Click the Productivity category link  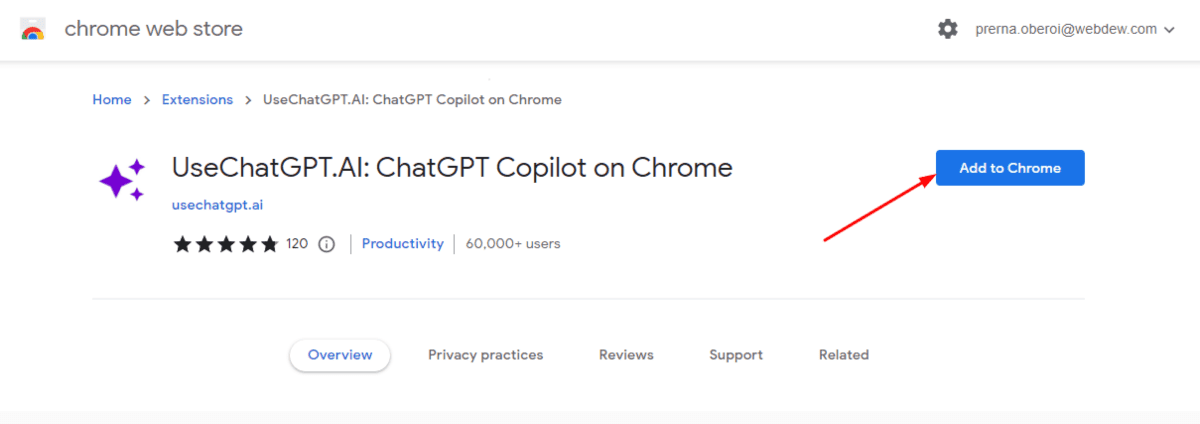point(403,244)
